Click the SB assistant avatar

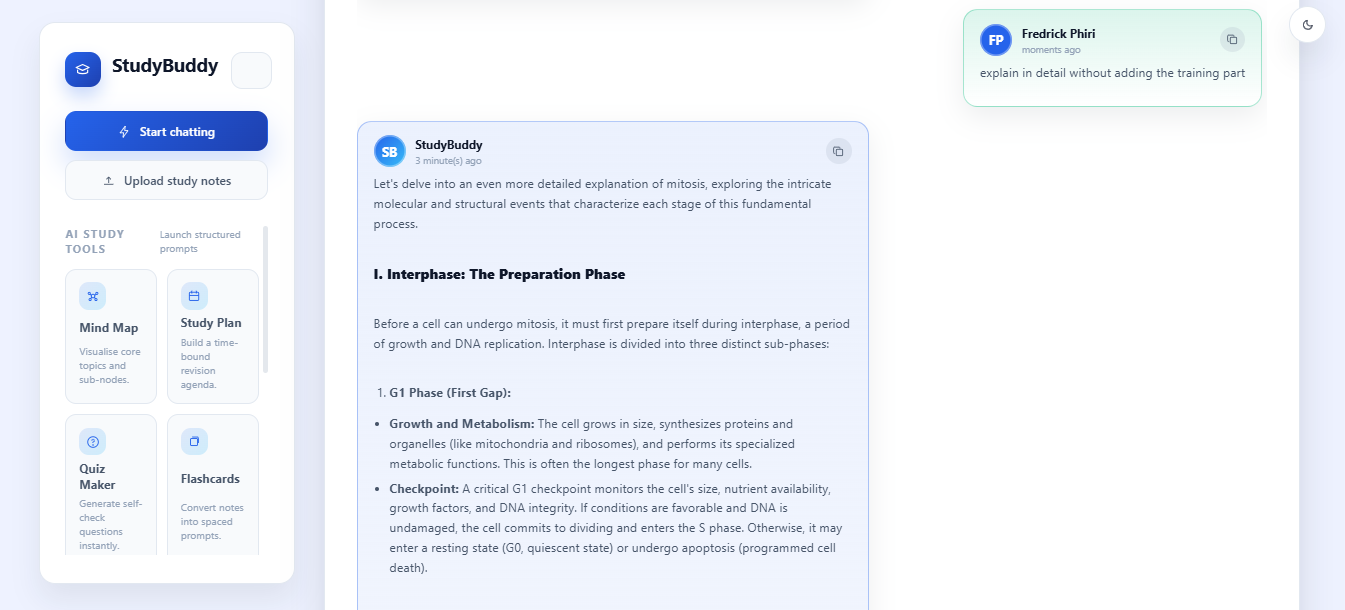(390, 151)
